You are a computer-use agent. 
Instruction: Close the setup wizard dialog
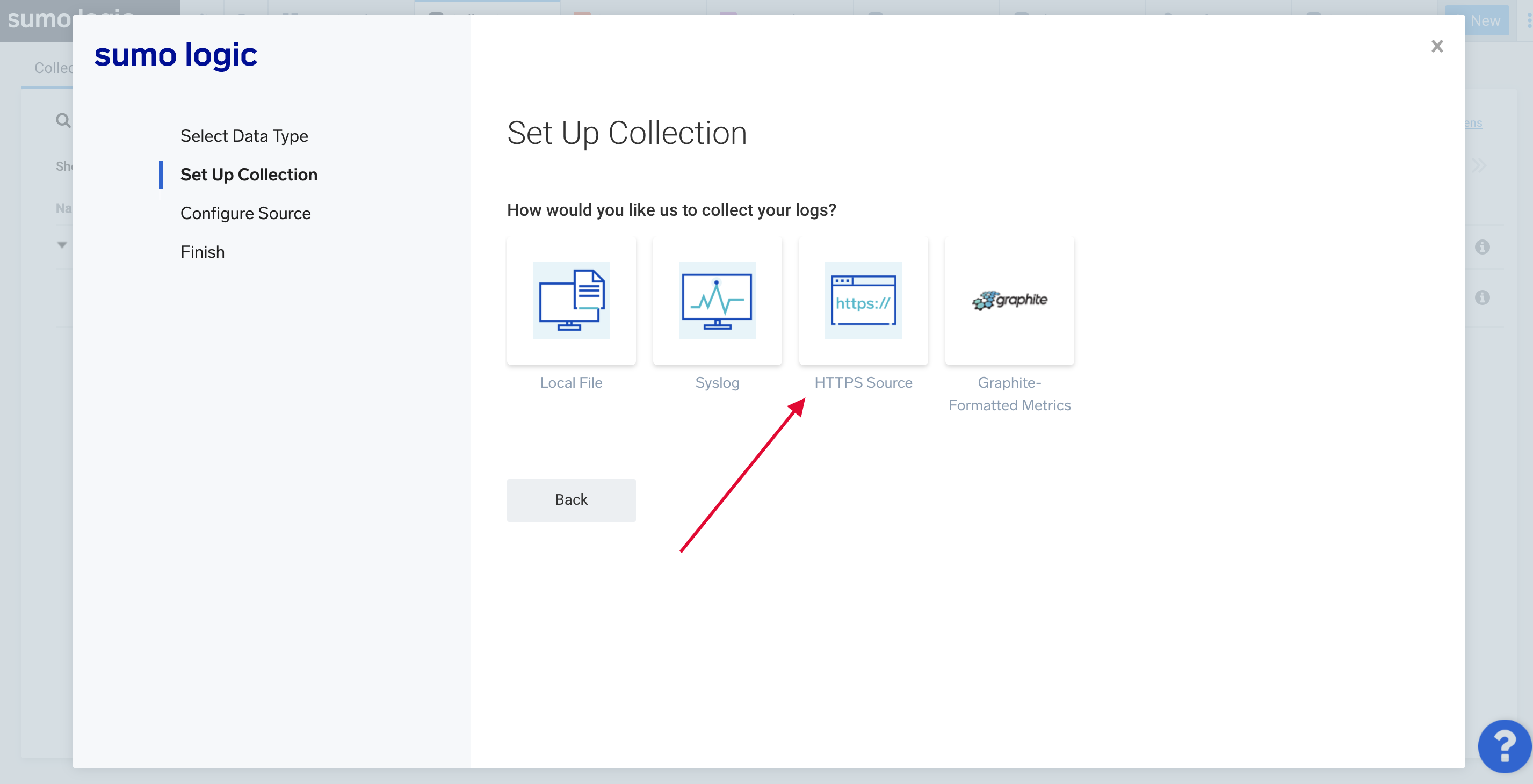point(1437,46)
